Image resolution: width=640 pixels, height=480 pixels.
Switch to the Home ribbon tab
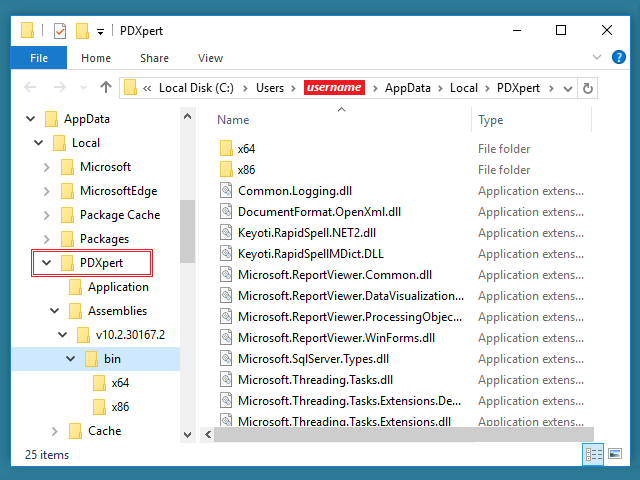pos(96,58)
